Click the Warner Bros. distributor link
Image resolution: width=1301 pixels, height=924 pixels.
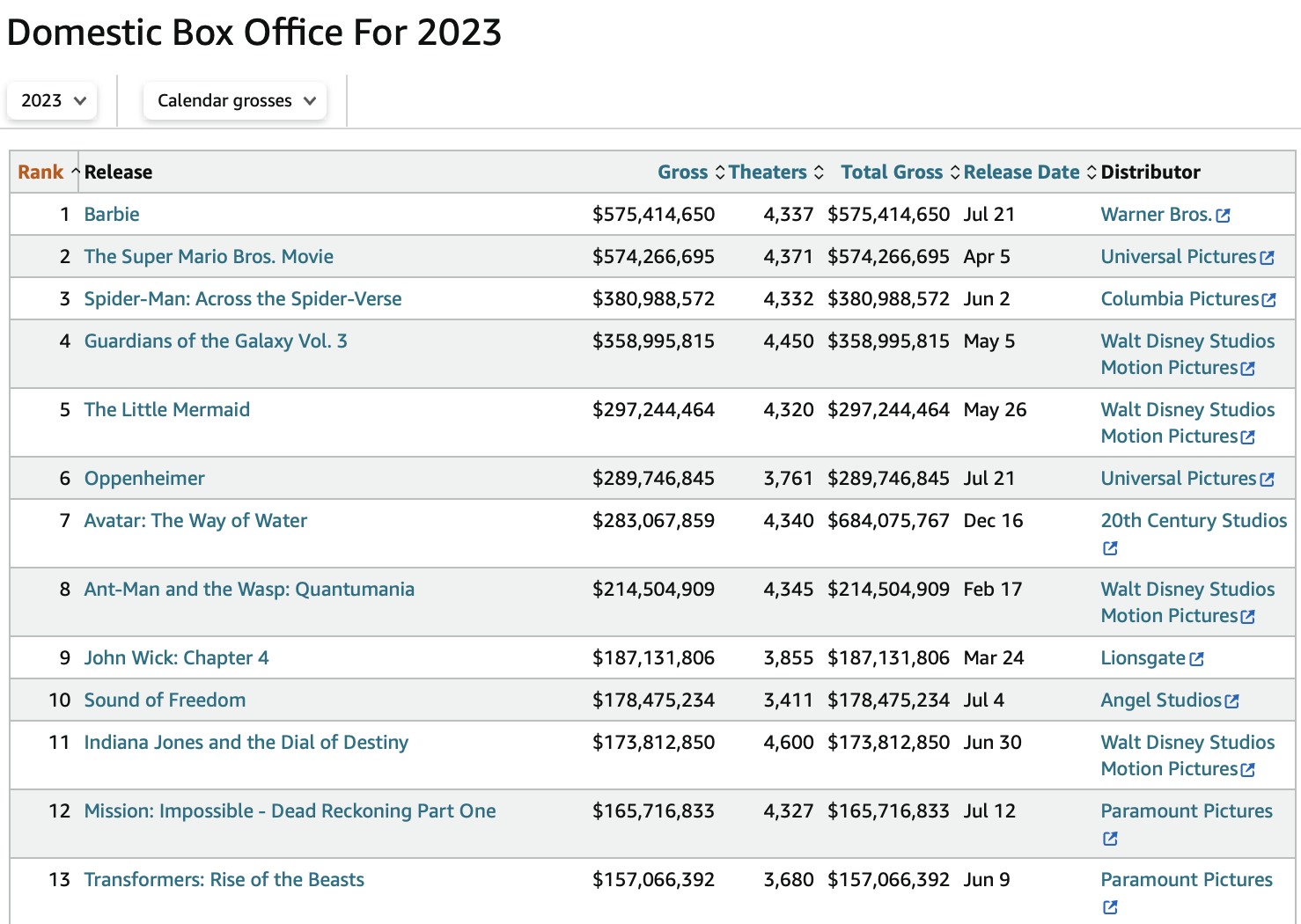point(1157,214)
